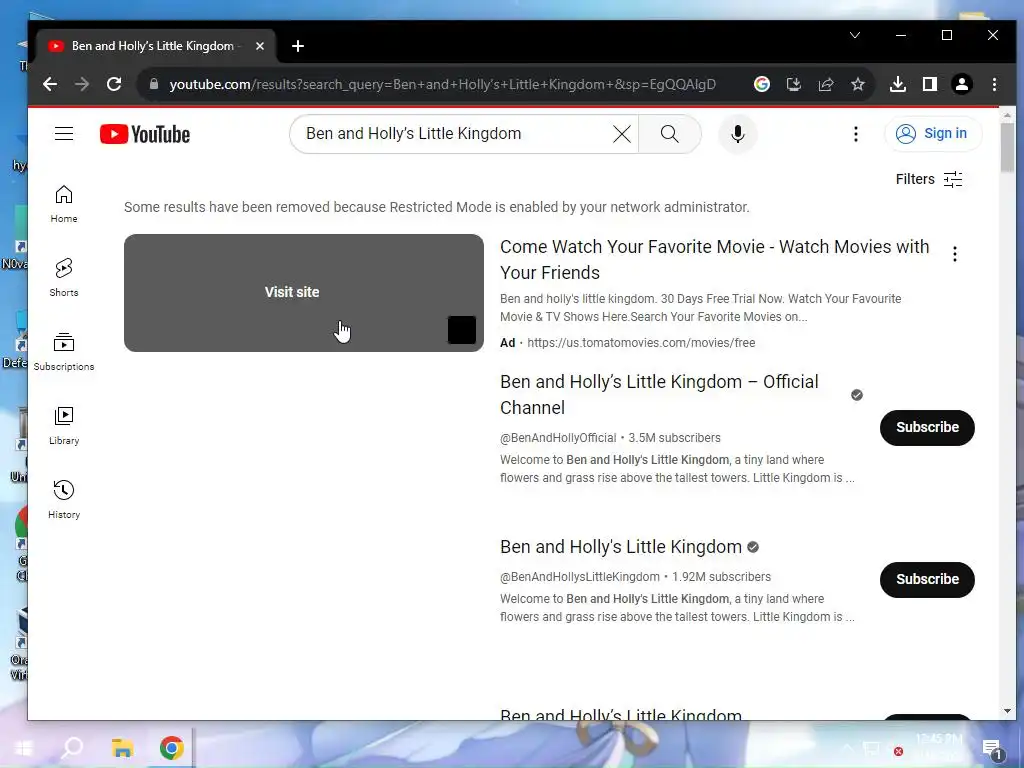
Task: View site info via padlock icon
Action: pos(153,84)
